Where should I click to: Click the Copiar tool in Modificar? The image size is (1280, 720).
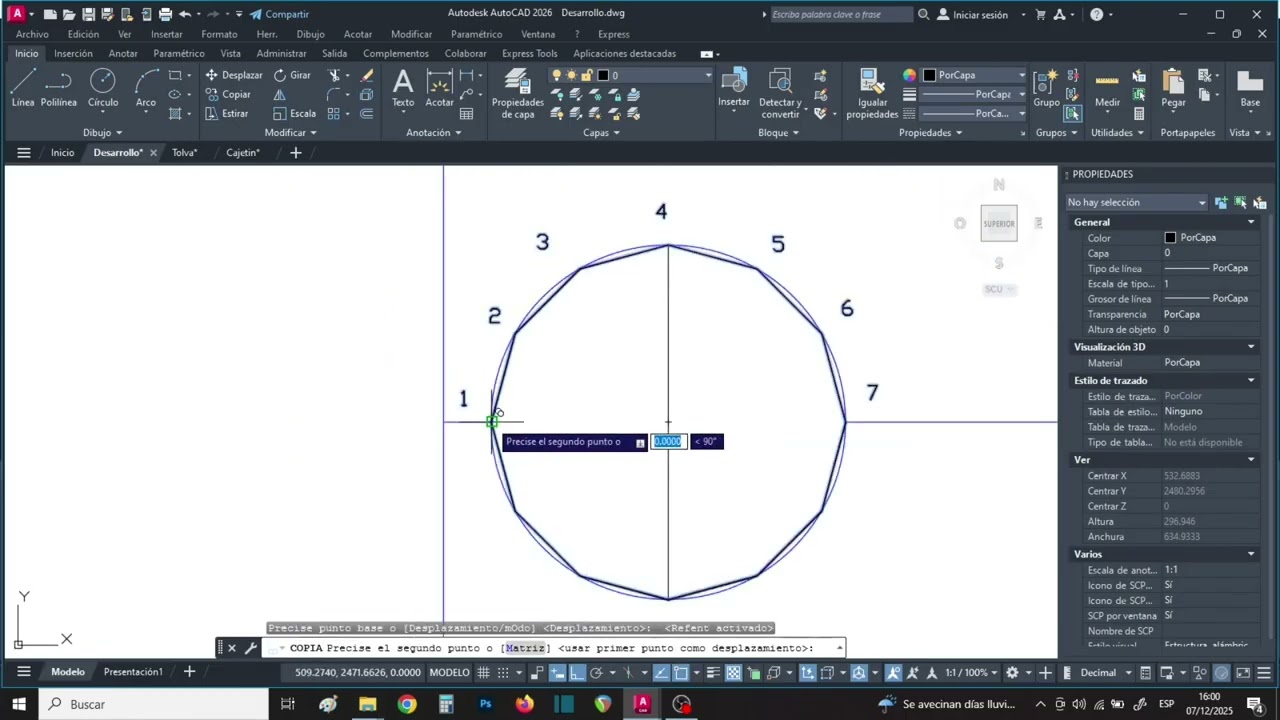tap(229, 94)
